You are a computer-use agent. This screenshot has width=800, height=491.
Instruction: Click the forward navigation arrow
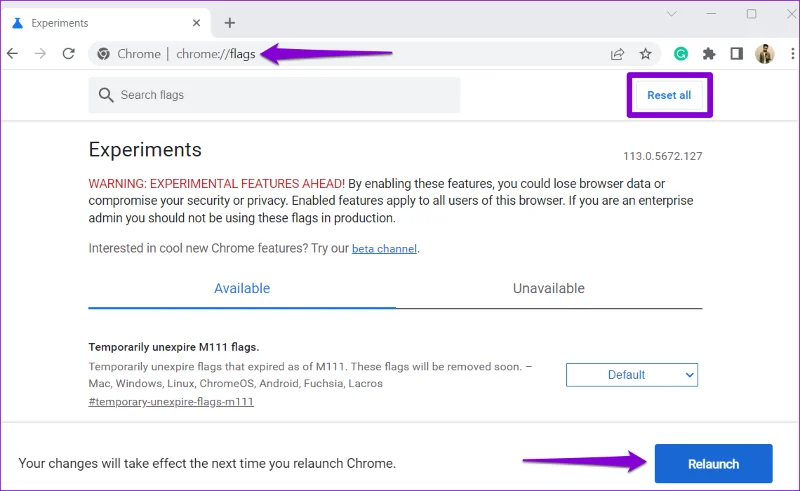(x=40, y=54)
